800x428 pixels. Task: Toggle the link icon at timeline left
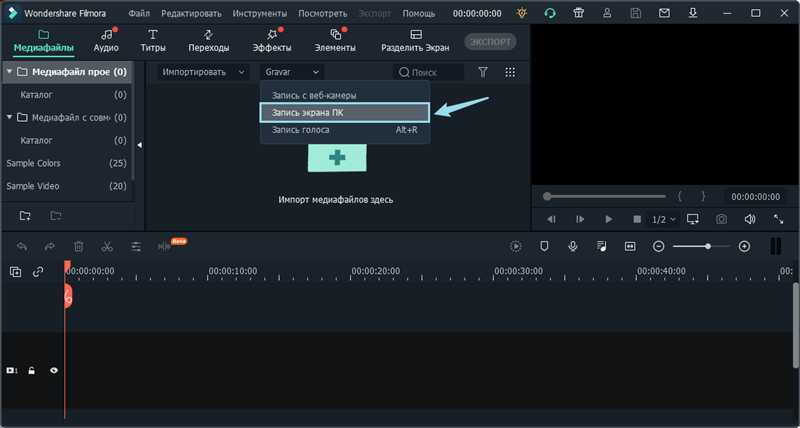(x=38, y=271)
